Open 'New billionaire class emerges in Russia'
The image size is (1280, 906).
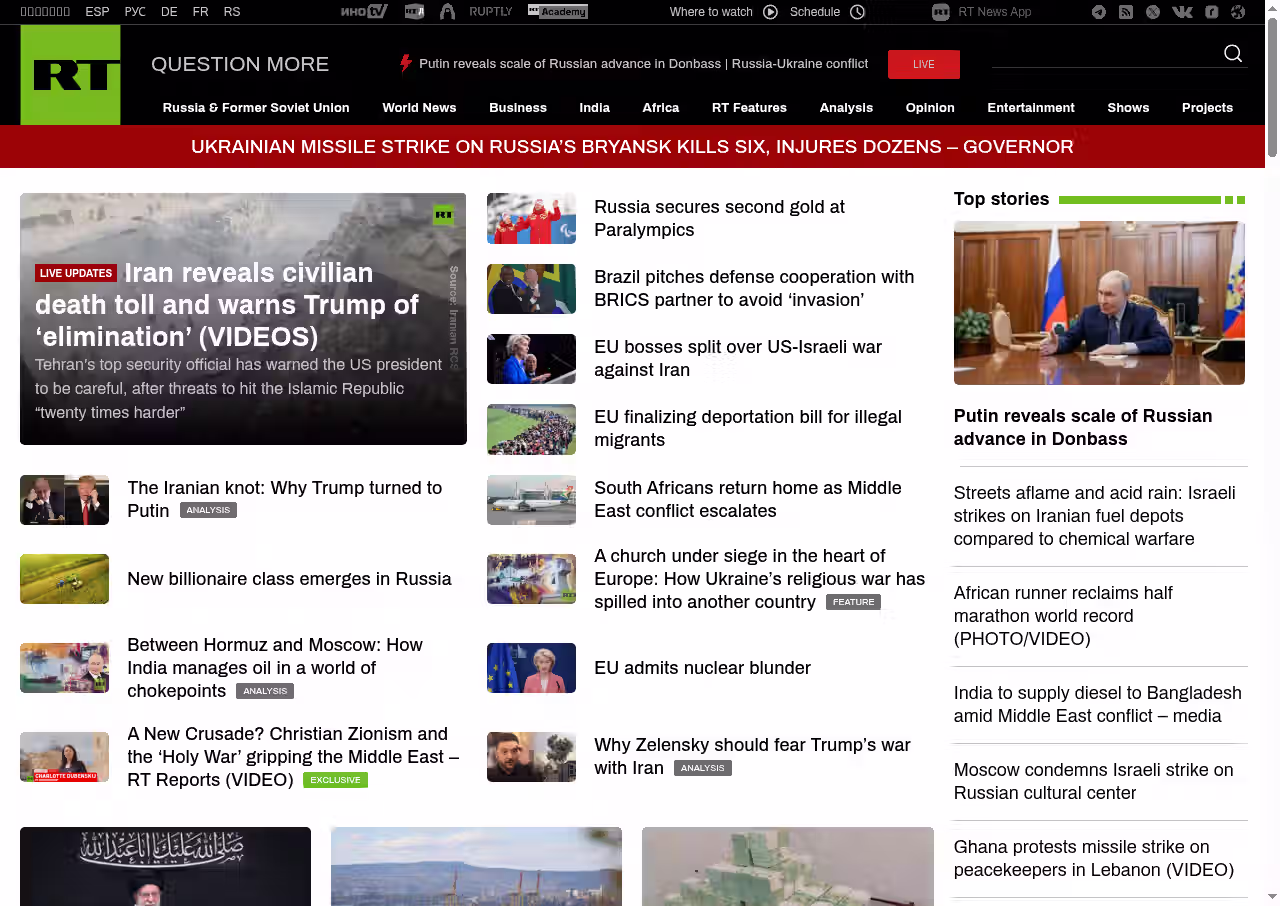[x=289, y=579]
